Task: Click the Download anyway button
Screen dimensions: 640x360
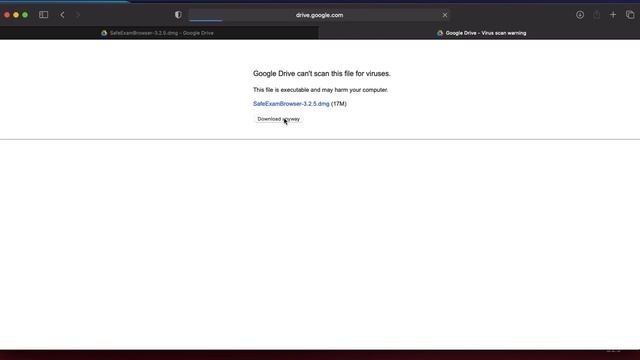Action: (278, 119)
